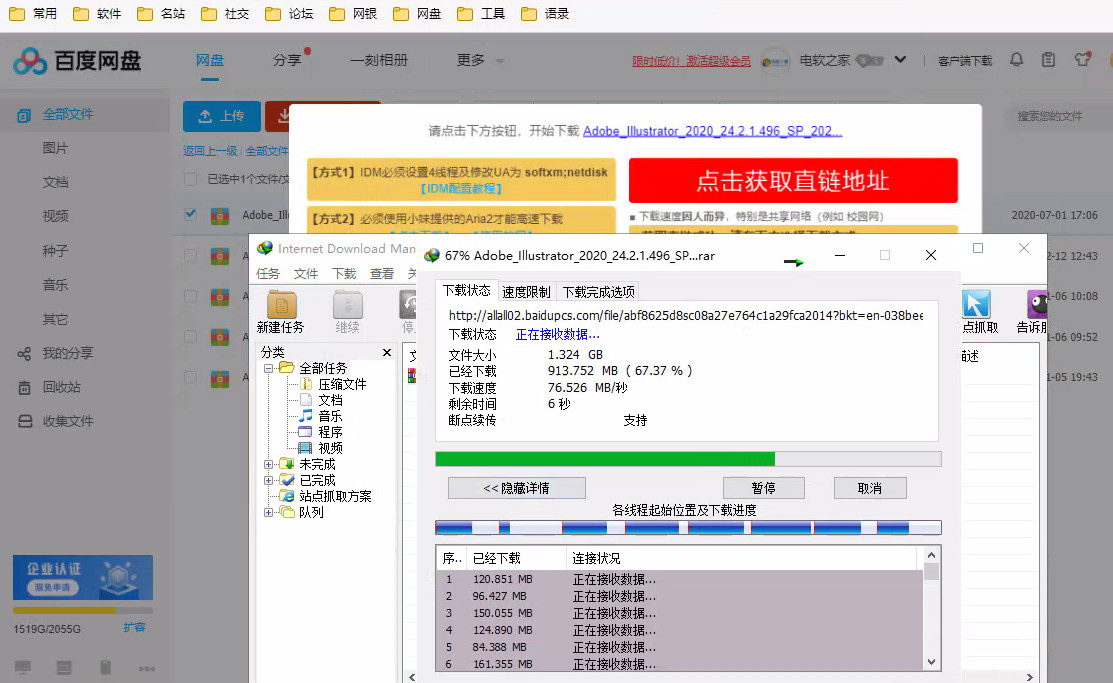Expand the 队列 tree node
The width and height of the screenshot is (1113, 683).
pos(268,512)
